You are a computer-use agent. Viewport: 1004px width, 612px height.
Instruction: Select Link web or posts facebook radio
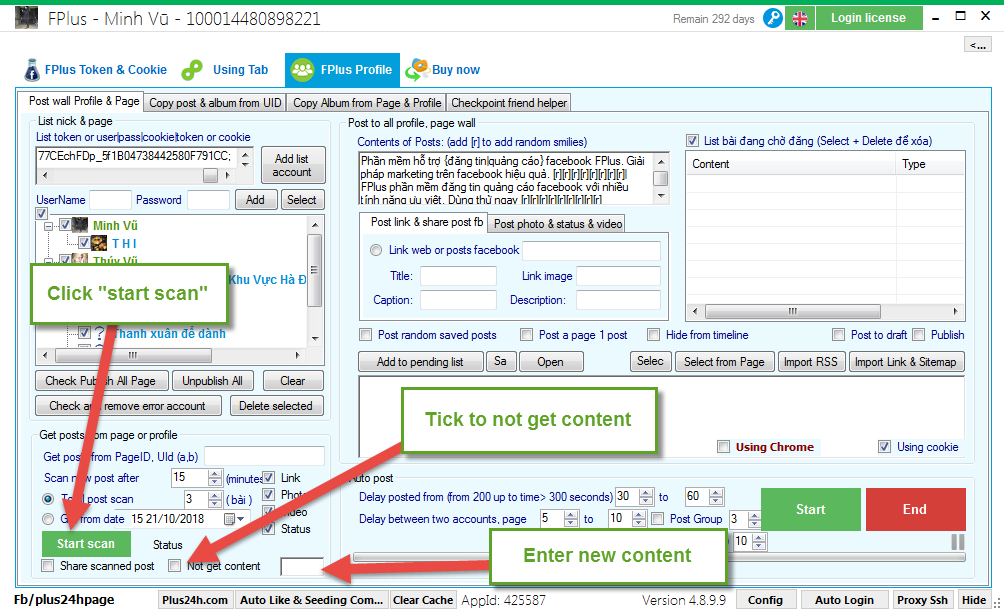click(376, 250)
